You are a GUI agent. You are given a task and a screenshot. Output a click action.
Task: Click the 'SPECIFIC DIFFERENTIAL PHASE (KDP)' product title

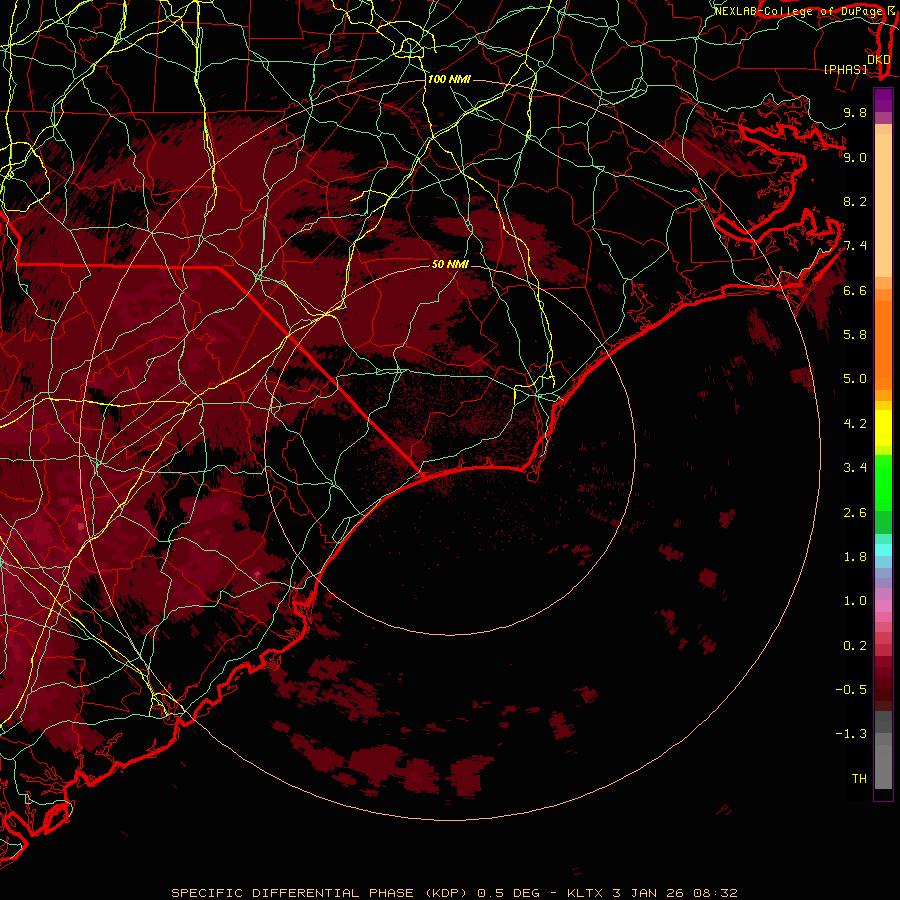(x=322, y=893)
